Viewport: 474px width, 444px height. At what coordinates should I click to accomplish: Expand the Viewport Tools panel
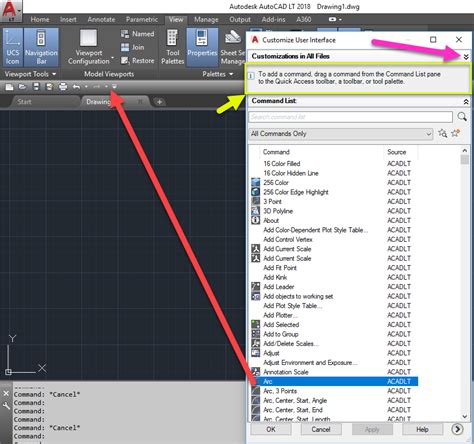[30, 74]
